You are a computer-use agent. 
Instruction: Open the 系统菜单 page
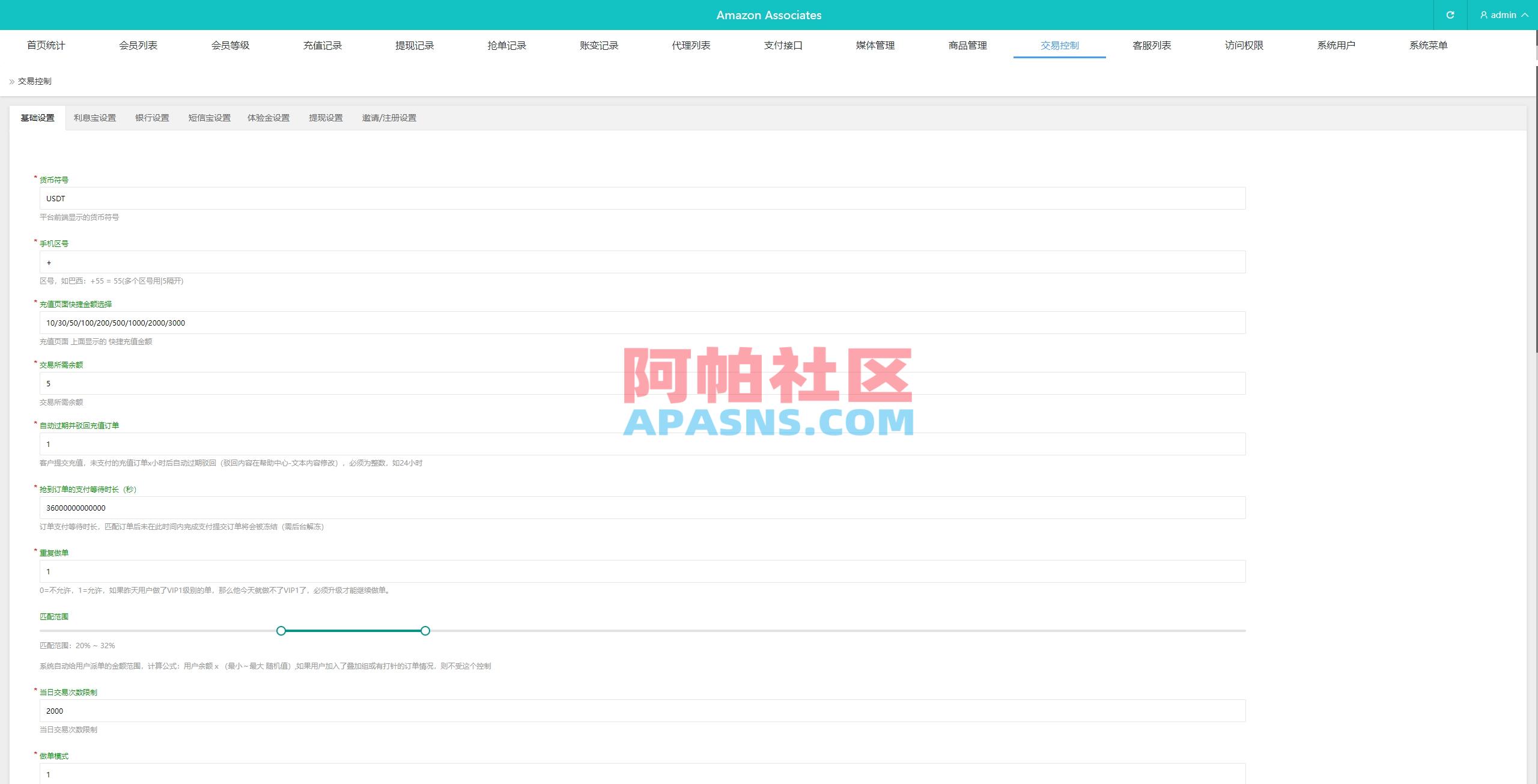[1428, 45]
